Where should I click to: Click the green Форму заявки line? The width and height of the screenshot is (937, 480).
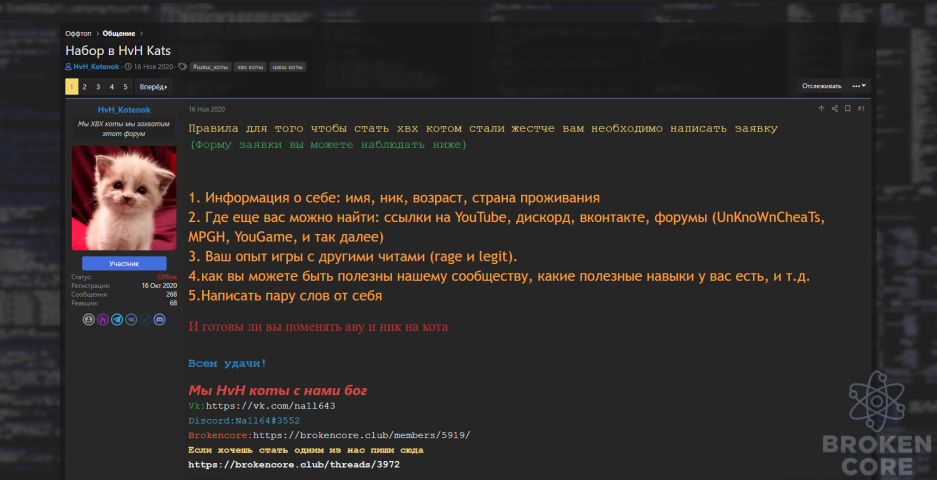(x=327, y=145)
